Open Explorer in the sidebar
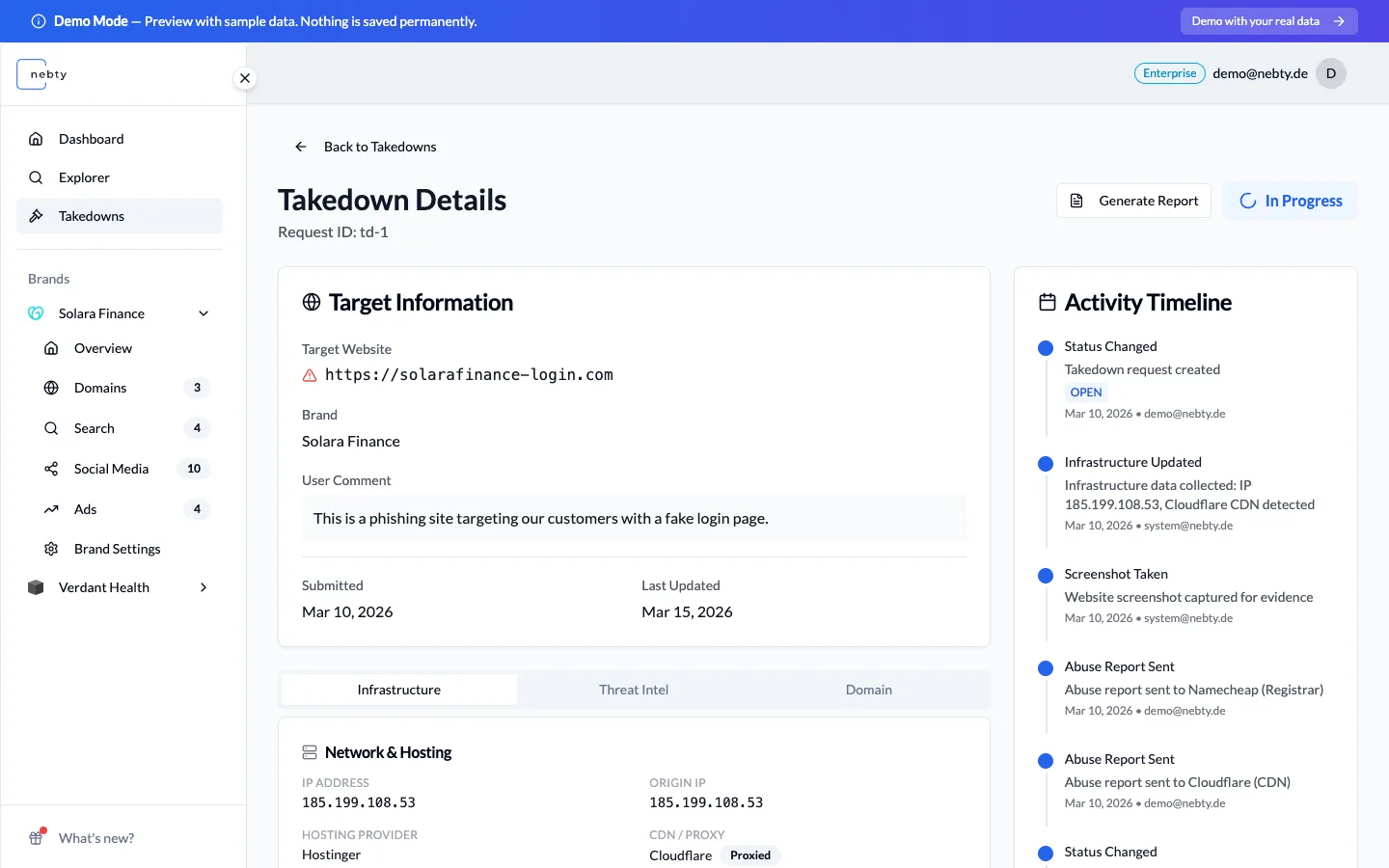This screenshot has height=868, width=1389. pyautogui.click(x=120, y=177)
